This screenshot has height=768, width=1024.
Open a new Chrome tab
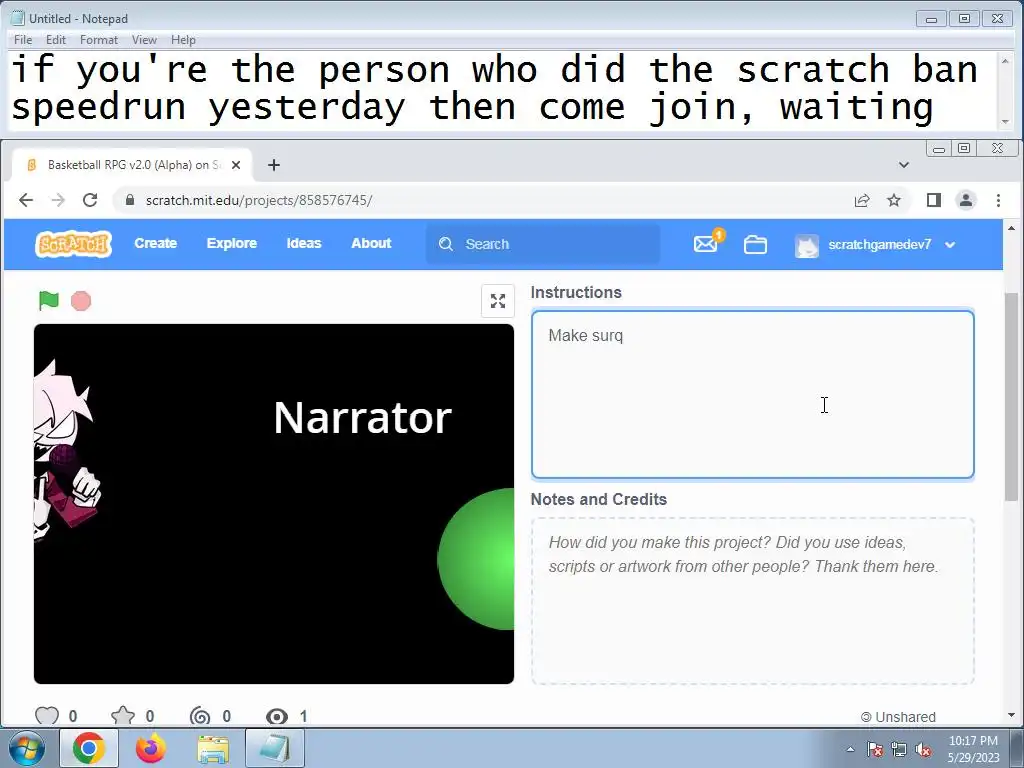coord(274,165)
